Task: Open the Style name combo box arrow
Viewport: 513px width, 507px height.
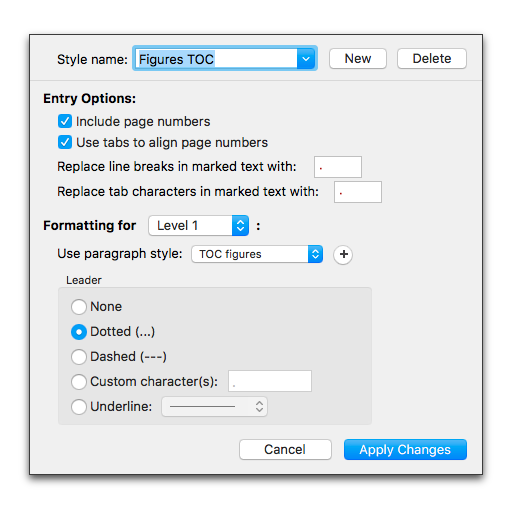Action: 305,59
